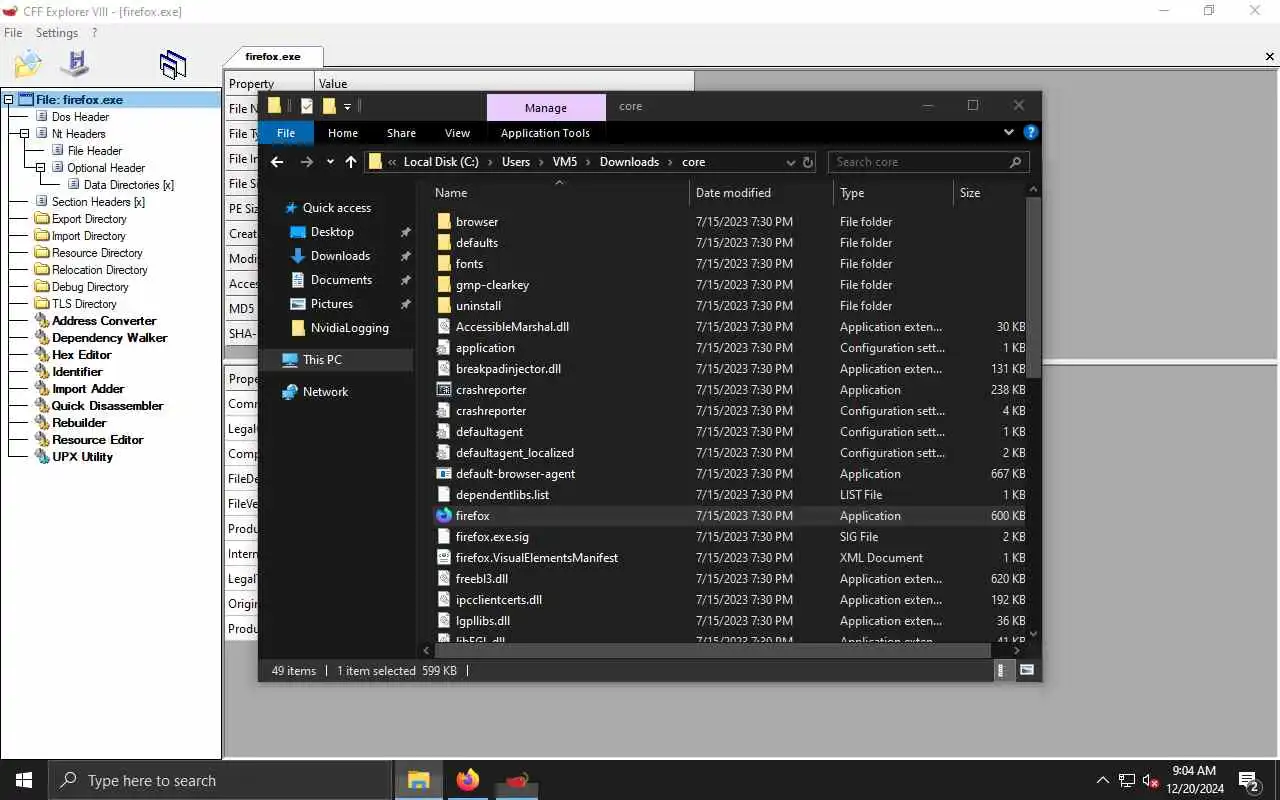Collapse the Optional Header tree node
This screenshot has height=800, width=1280.
pos(41,168)
